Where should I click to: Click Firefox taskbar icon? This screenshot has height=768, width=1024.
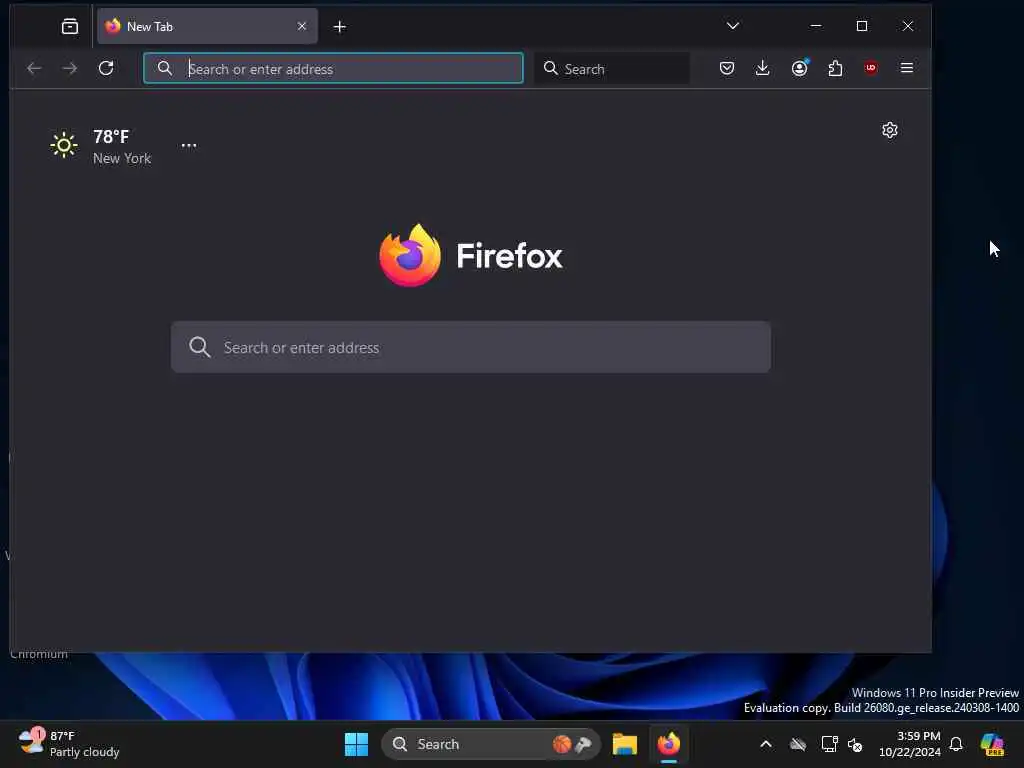coord(669,744)
